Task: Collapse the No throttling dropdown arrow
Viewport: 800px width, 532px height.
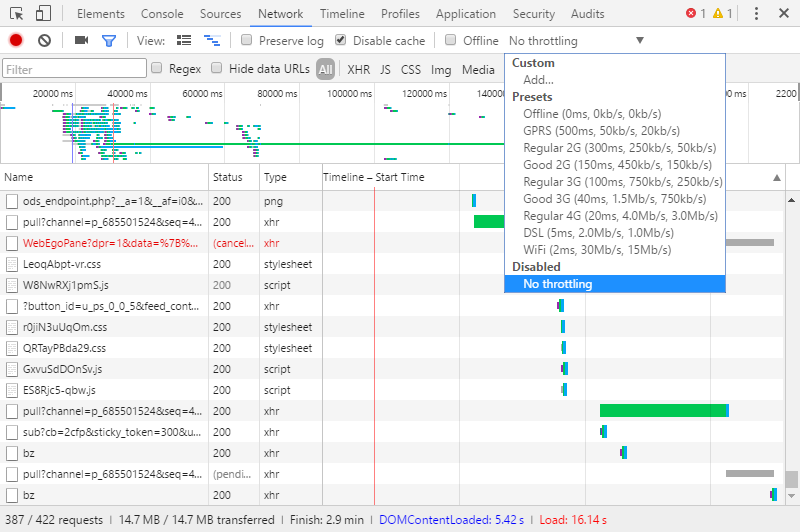Action: [640, 41]
